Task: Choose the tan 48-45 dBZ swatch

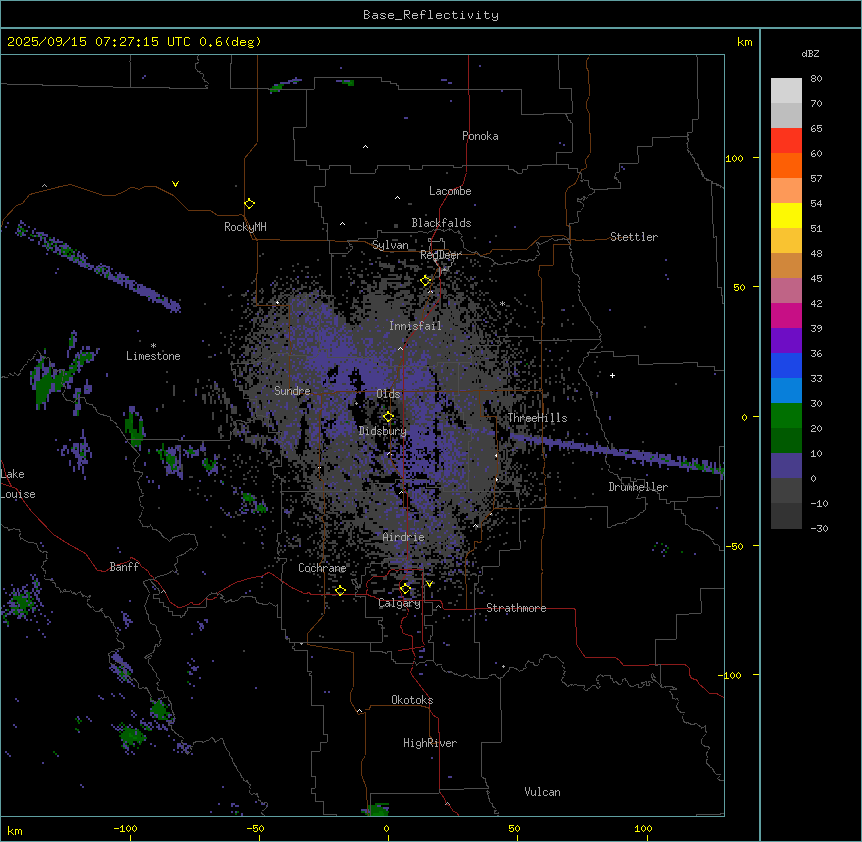Action: 786,265
